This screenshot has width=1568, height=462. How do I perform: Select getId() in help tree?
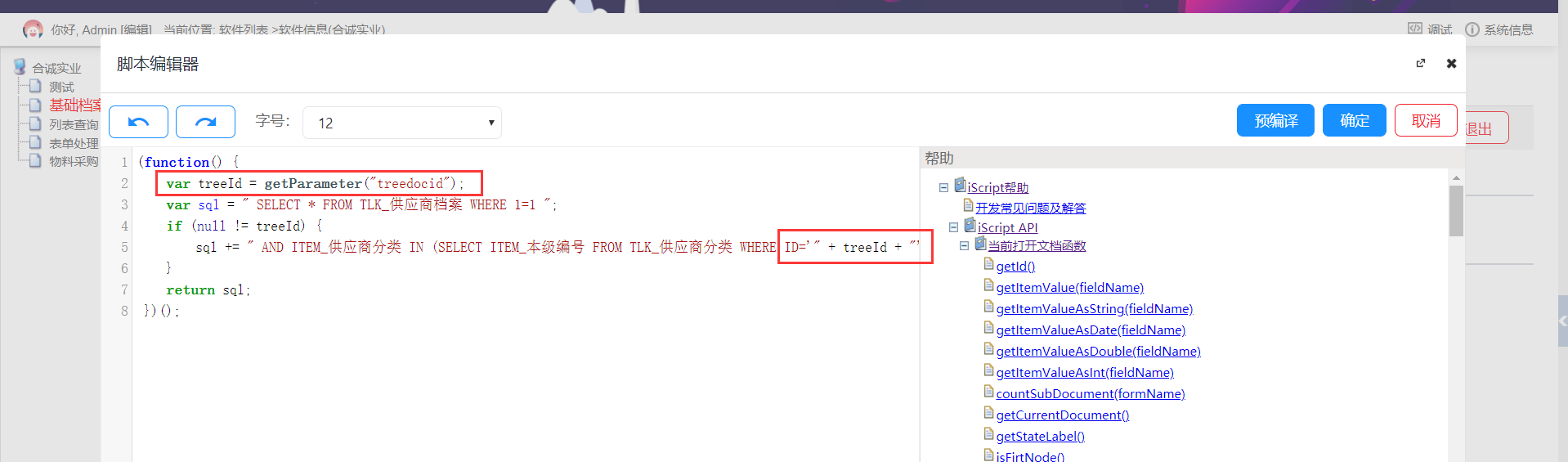coord(1015,267)
